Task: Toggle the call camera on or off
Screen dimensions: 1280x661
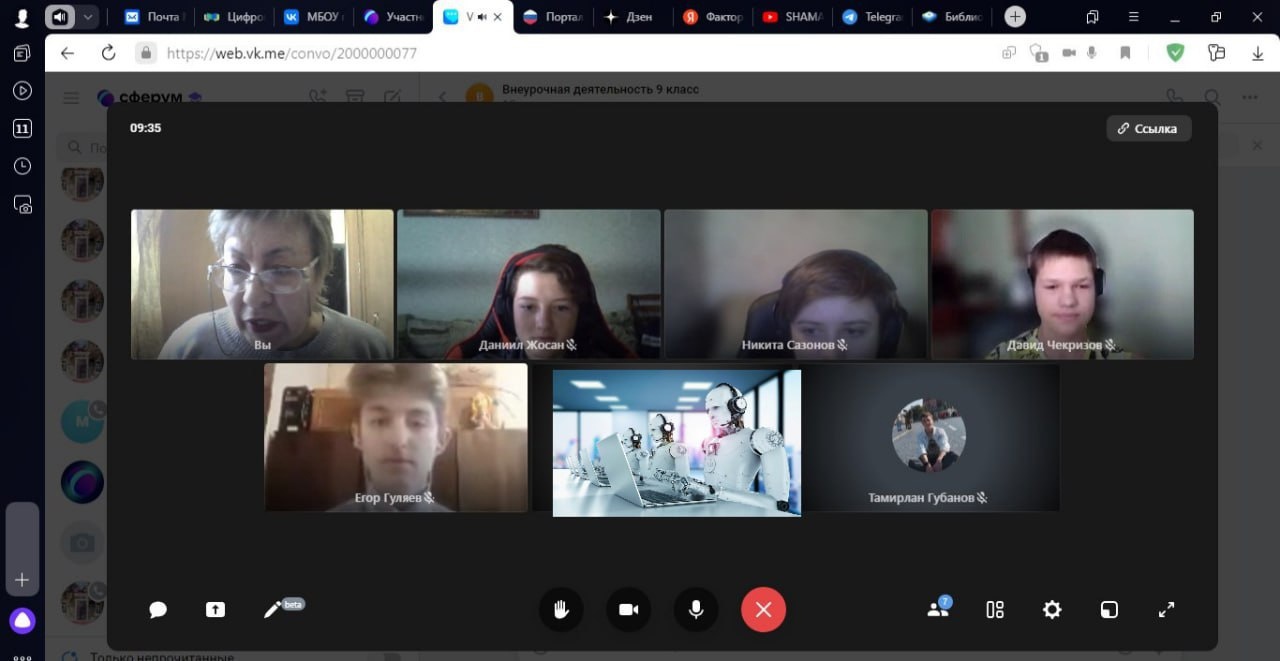Action: point(628,610)
